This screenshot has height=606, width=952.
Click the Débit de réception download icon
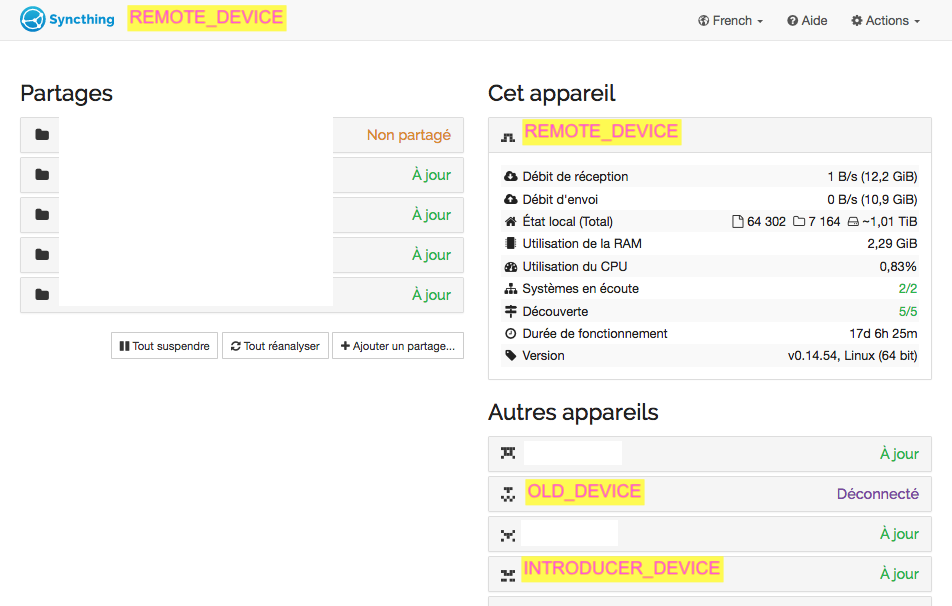click(x=511, y=177)
